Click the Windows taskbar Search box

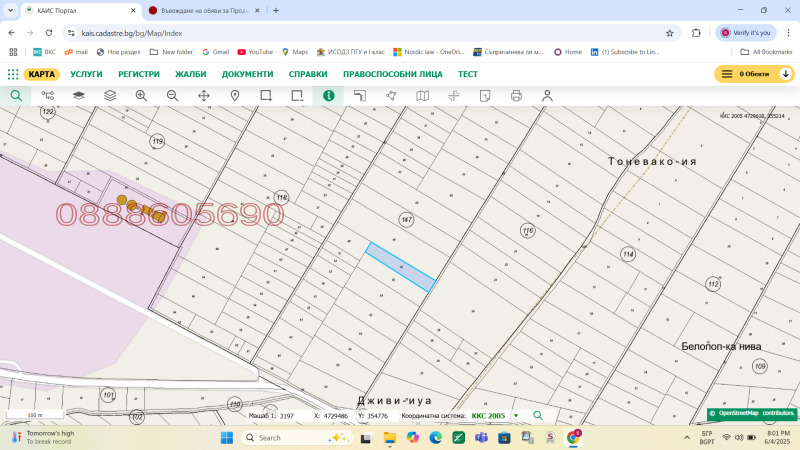pyautogui.click(x=297, y=438)
